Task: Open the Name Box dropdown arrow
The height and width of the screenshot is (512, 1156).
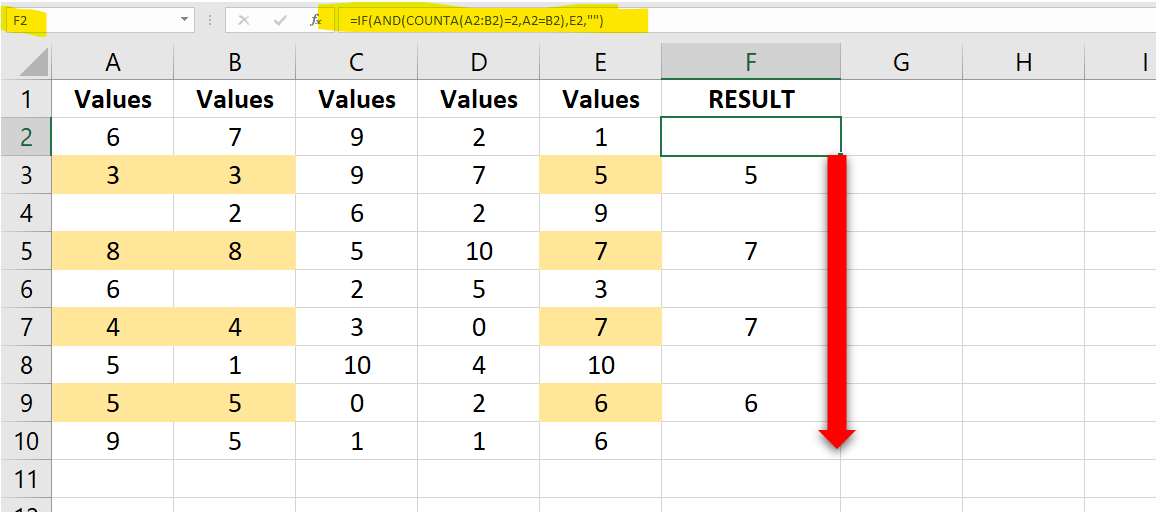Action: click(184, 21)
